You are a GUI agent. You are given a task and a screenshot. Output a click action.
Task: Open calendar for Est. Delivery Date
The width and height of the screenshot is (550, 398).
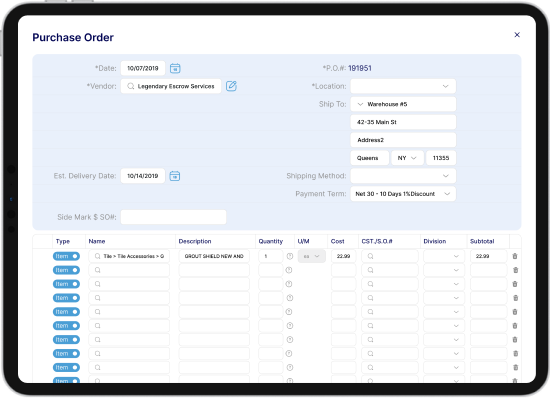(175, 176)
